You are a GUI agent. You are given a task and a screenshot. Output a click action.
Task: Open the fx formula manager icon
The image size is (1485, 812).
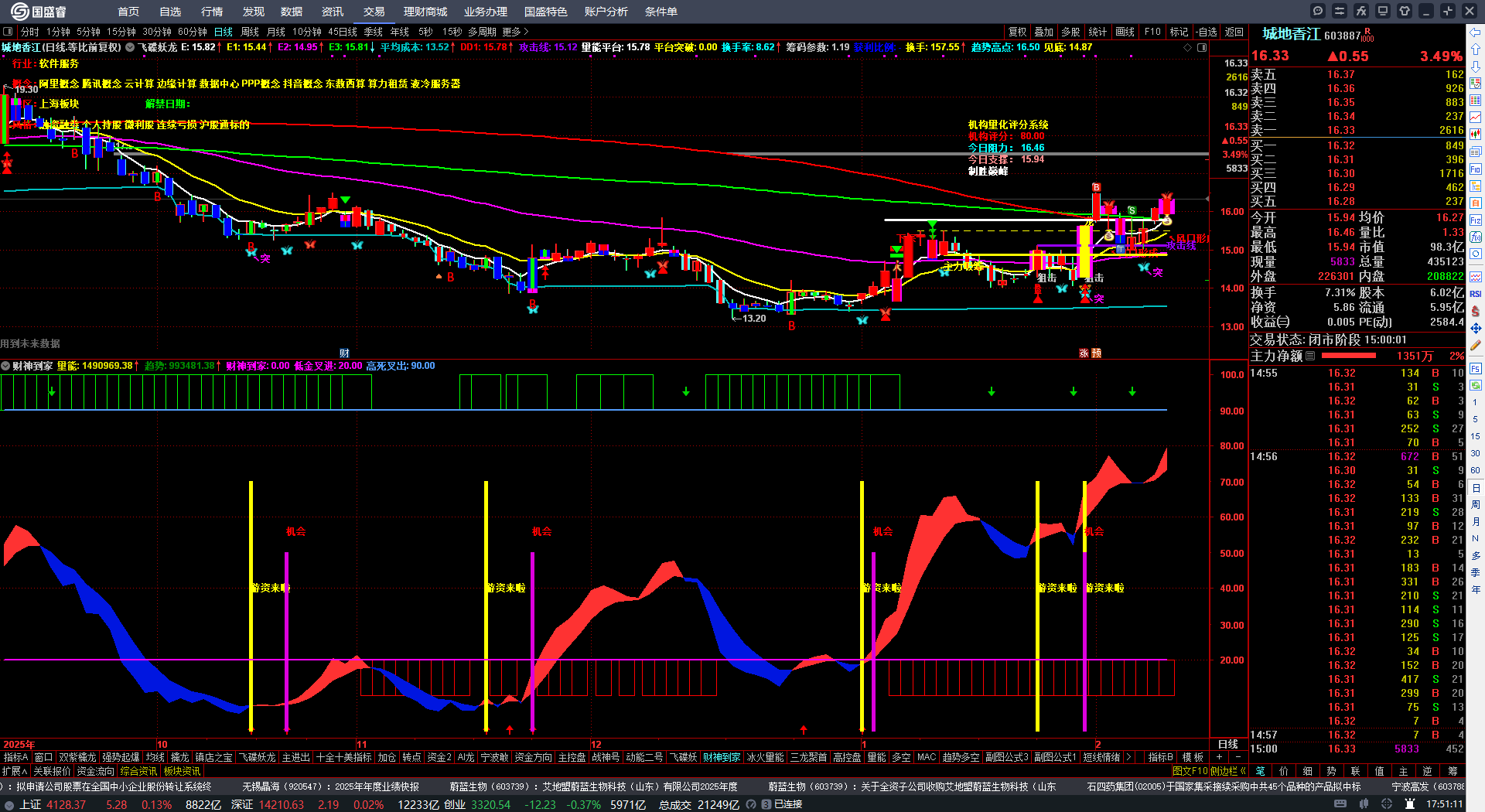pos(1361,11)
